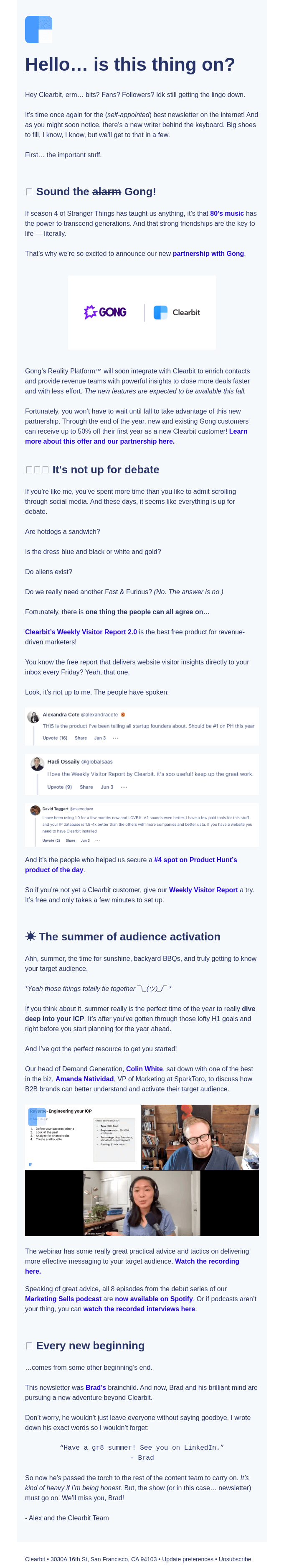
Task: Open the partnership with Gong link
Action: point(208,254)
